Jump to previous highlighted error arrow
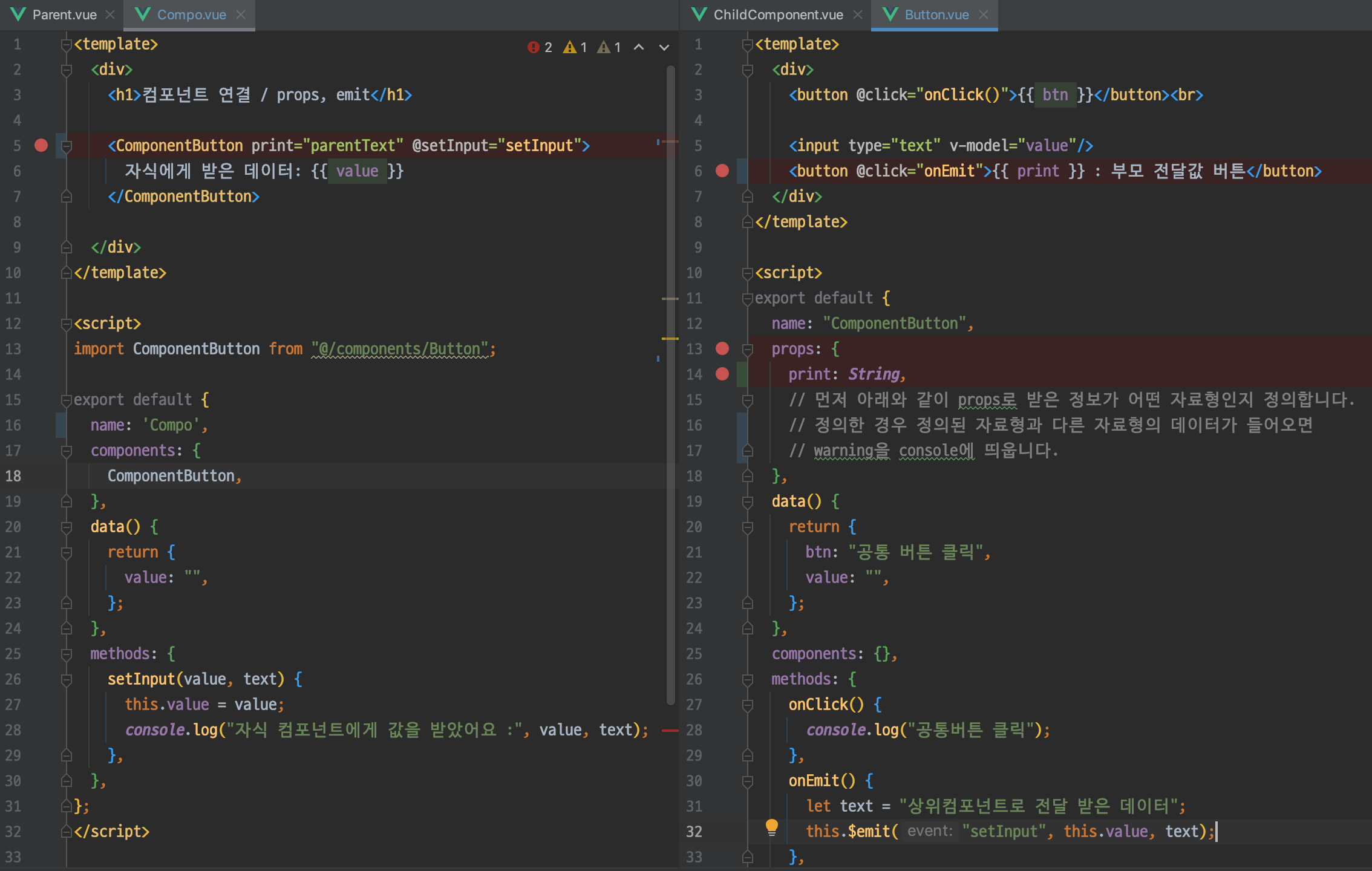The image size is (1372, 871). click(x=639, y=47)
